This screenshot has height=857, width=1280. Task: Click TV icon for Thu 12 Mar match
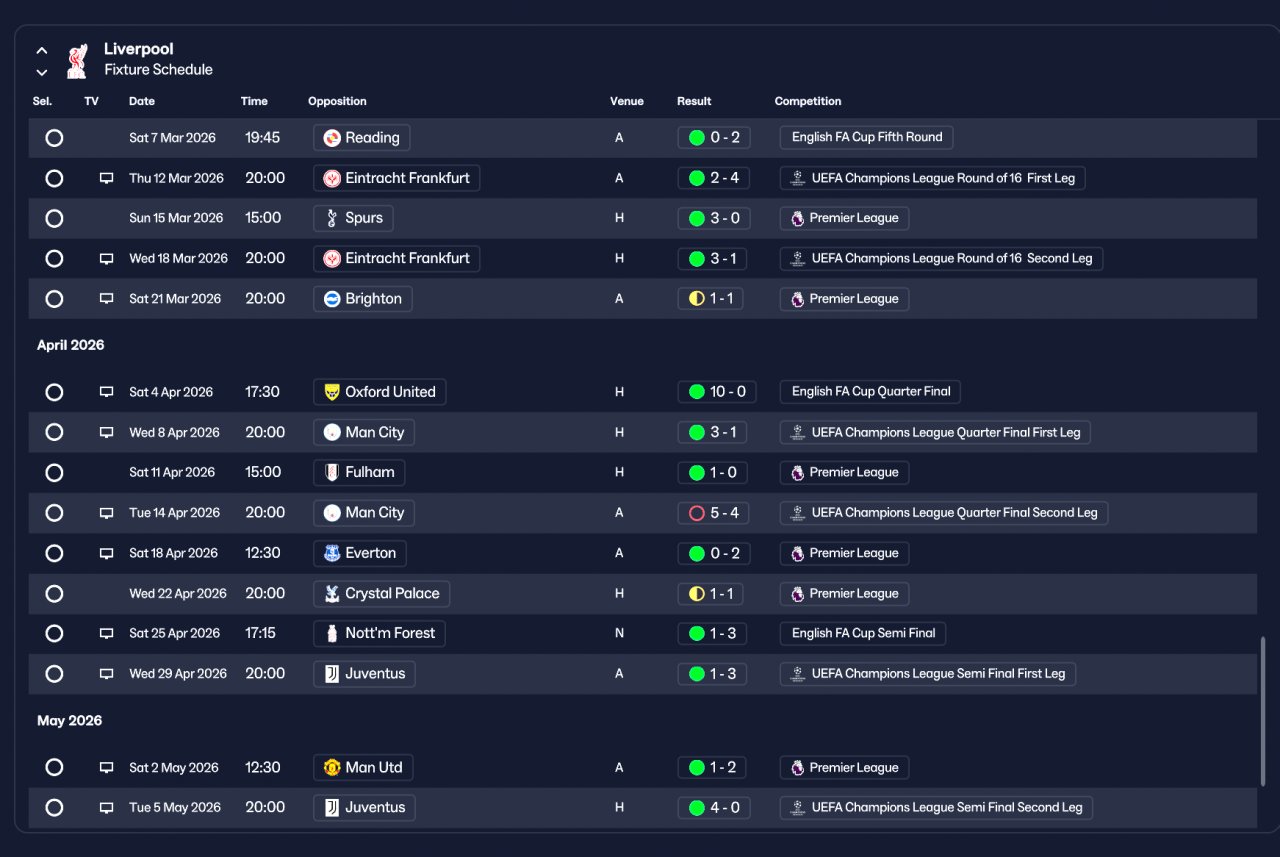coord(106,178)
